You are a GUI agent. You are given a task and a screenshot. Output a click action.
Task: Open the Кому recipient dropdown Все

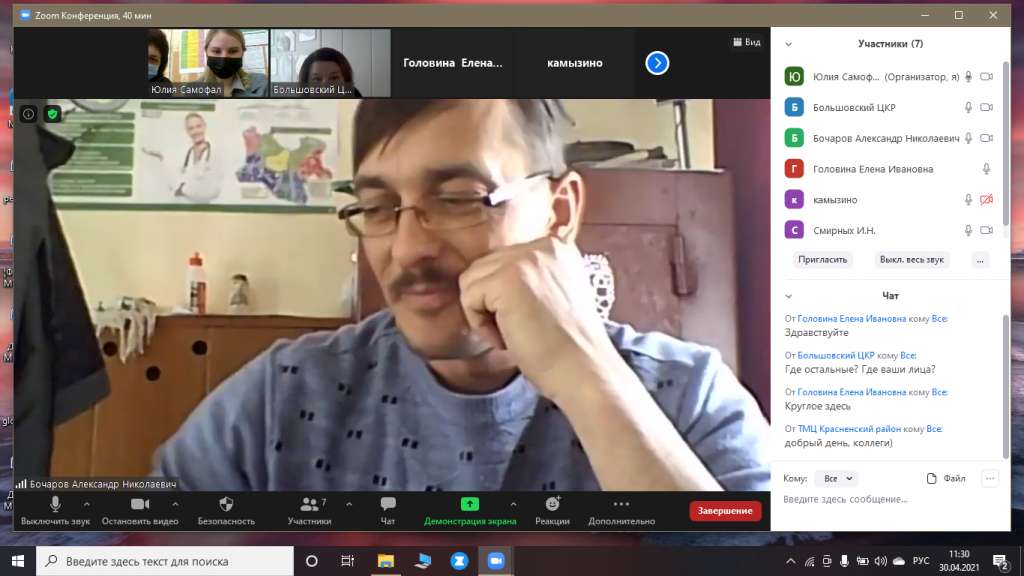[x=836, y=479]
